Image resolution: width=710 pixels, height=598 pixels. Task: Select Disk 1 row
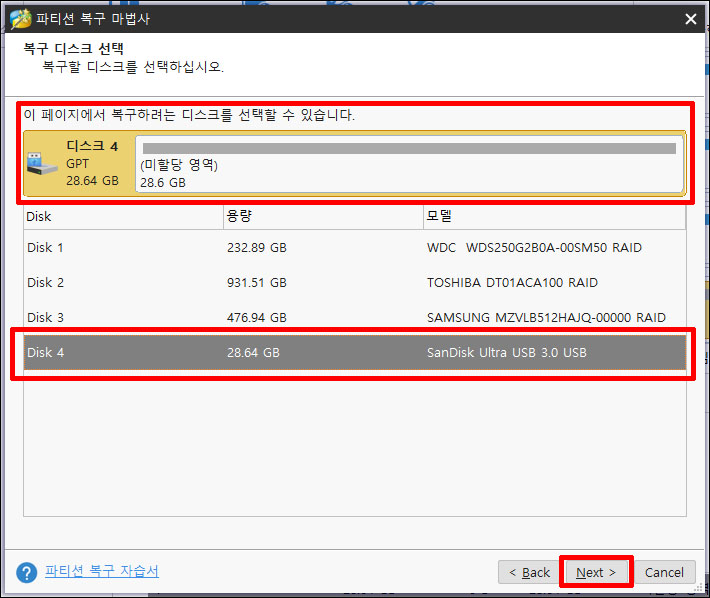pos(355,248)
